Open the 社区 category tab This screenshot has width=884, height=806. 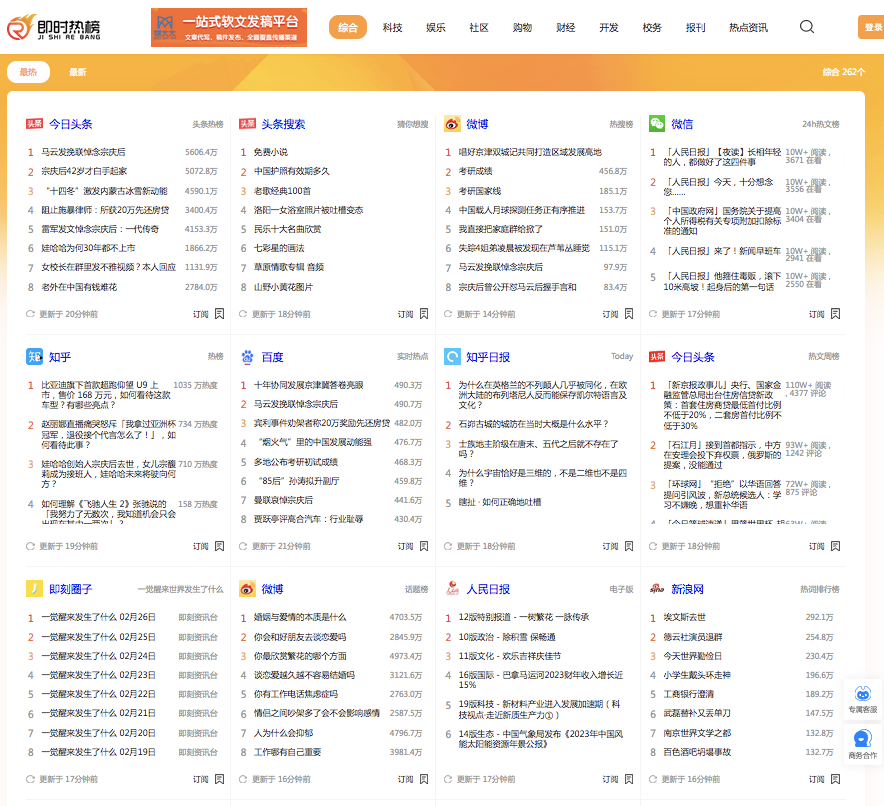click(x=479, y=28)
